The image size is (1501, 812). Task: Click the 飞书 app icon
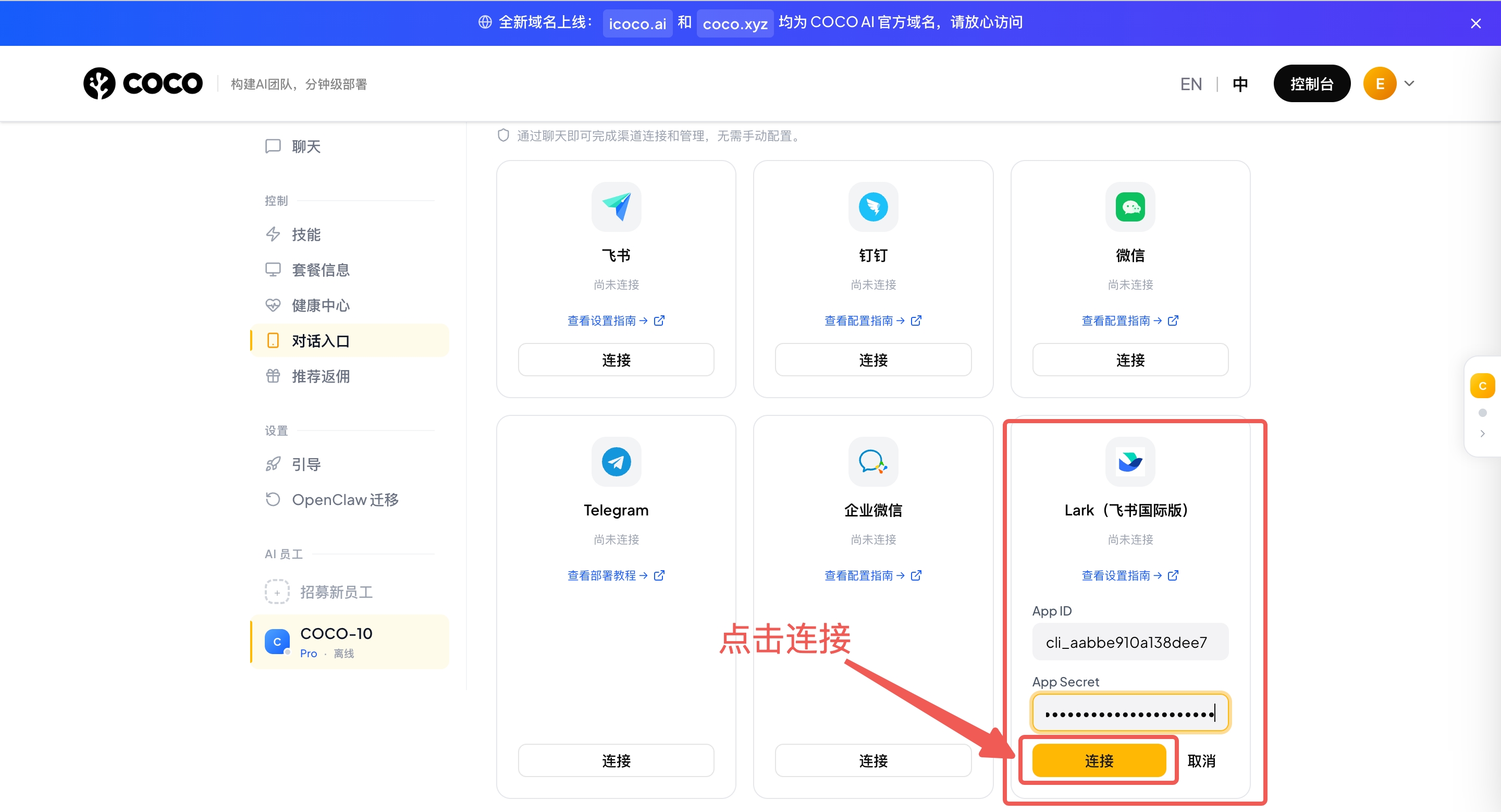tap(616, 207)
